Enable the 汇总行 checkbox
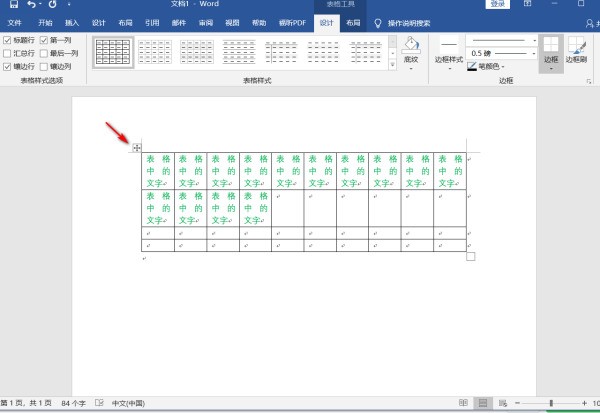The width and height of the screenshot is (600, 413). click(7, 53)
